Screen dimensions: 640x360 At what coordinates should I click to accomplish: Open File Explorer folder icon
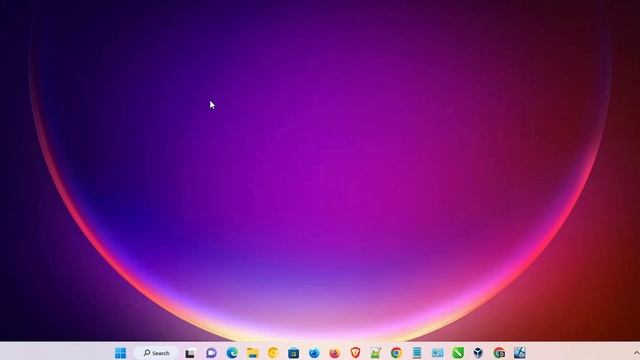253,353
